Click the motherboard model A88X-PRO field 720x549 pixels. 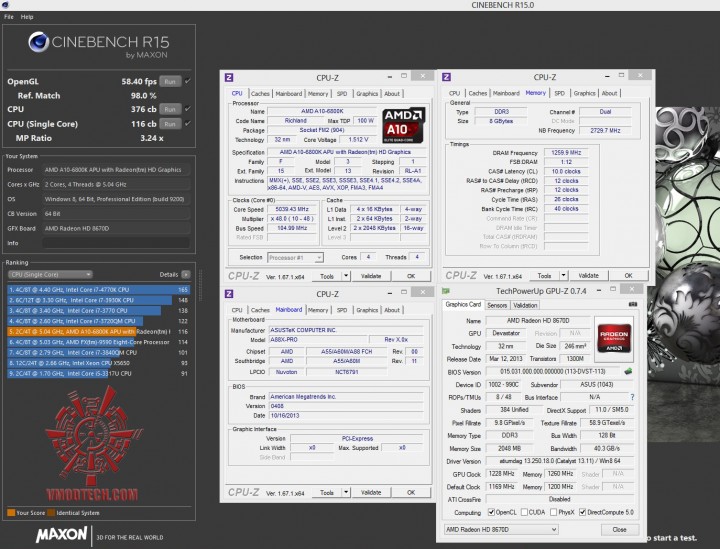[318, 340]
